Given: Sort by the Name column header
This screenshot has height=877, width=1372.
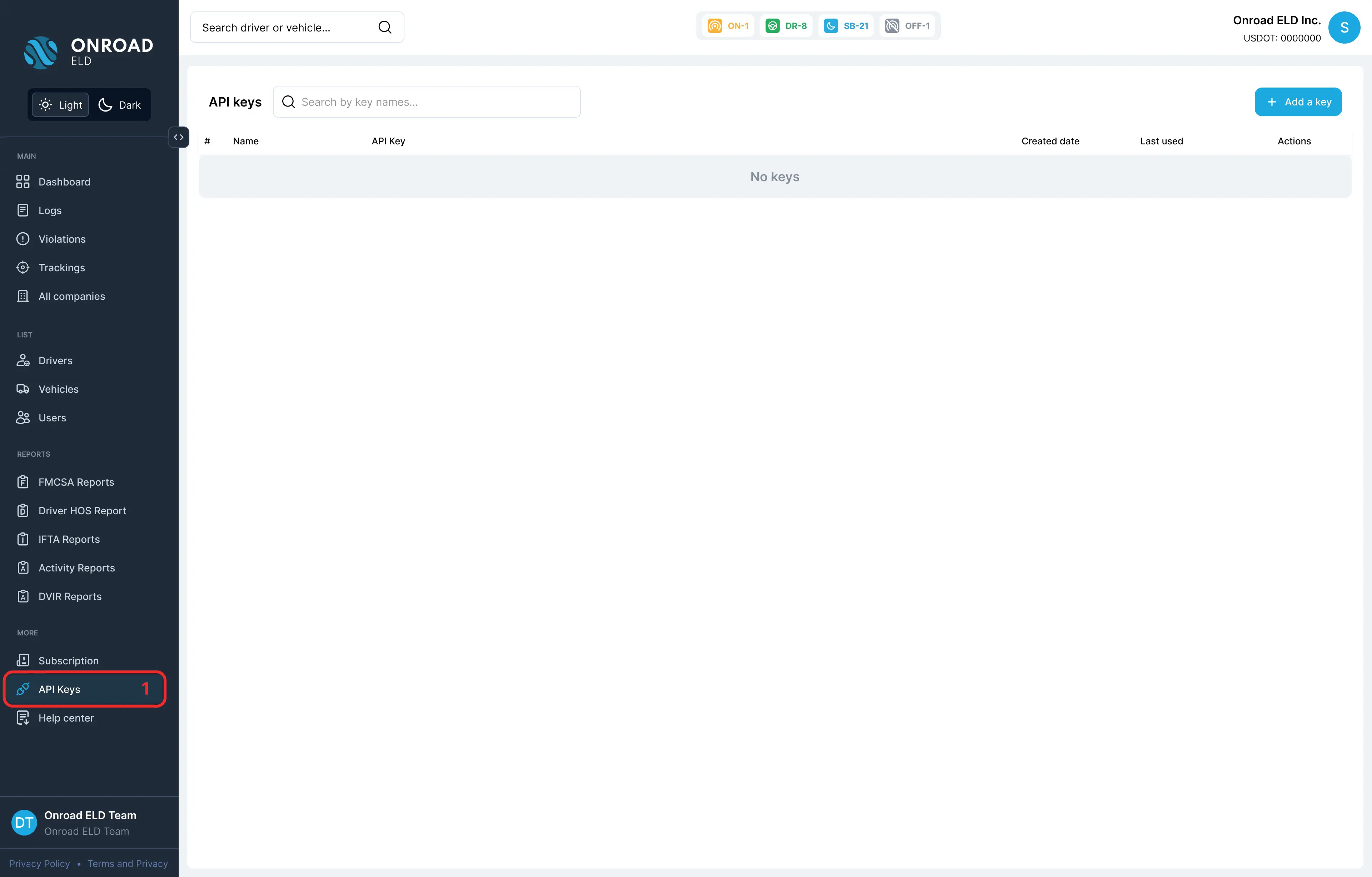Looking at the screenshot, I should coord(245,141).
